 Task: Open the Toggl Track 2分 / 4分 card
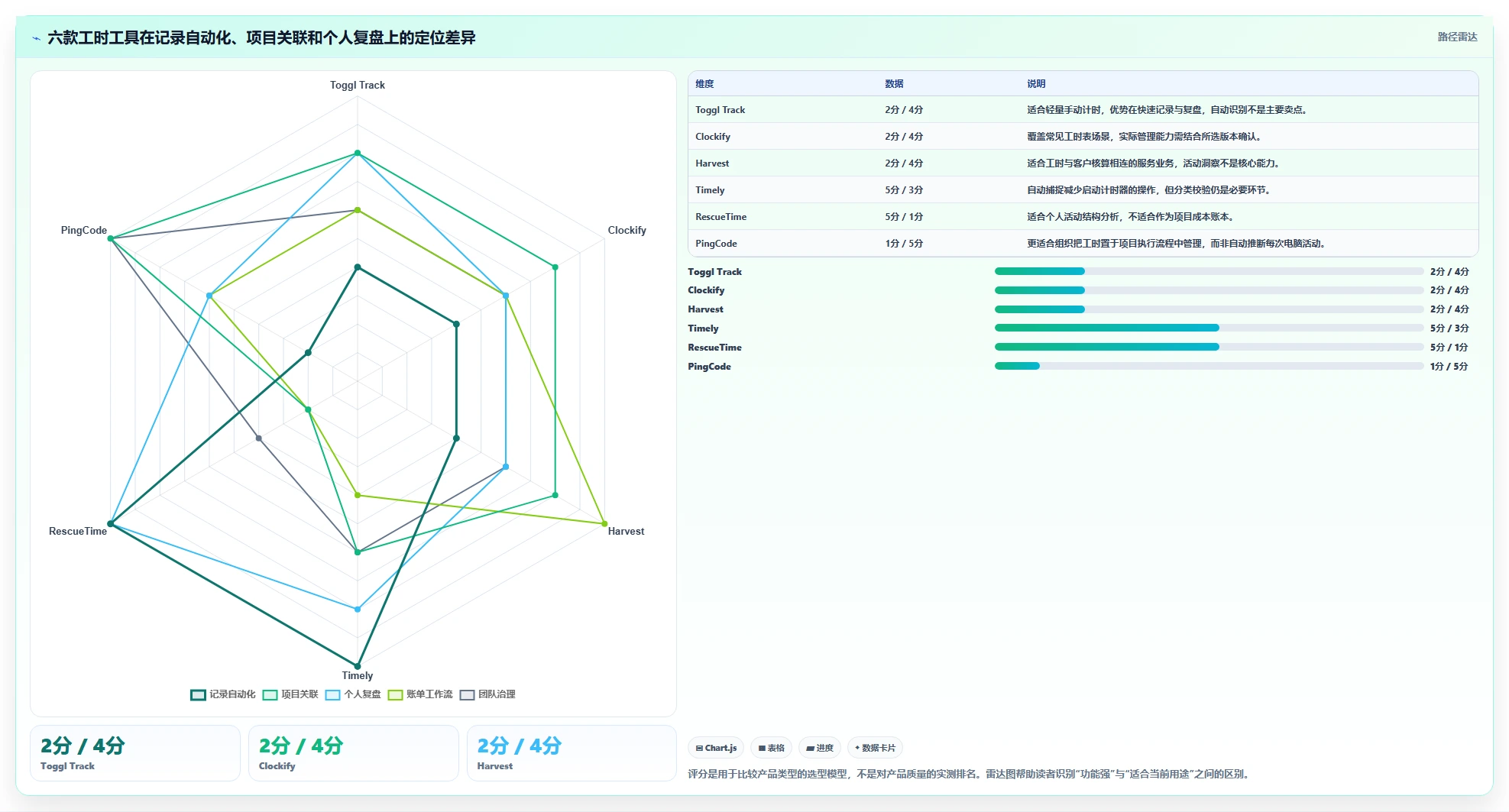[x=135, y=753]
